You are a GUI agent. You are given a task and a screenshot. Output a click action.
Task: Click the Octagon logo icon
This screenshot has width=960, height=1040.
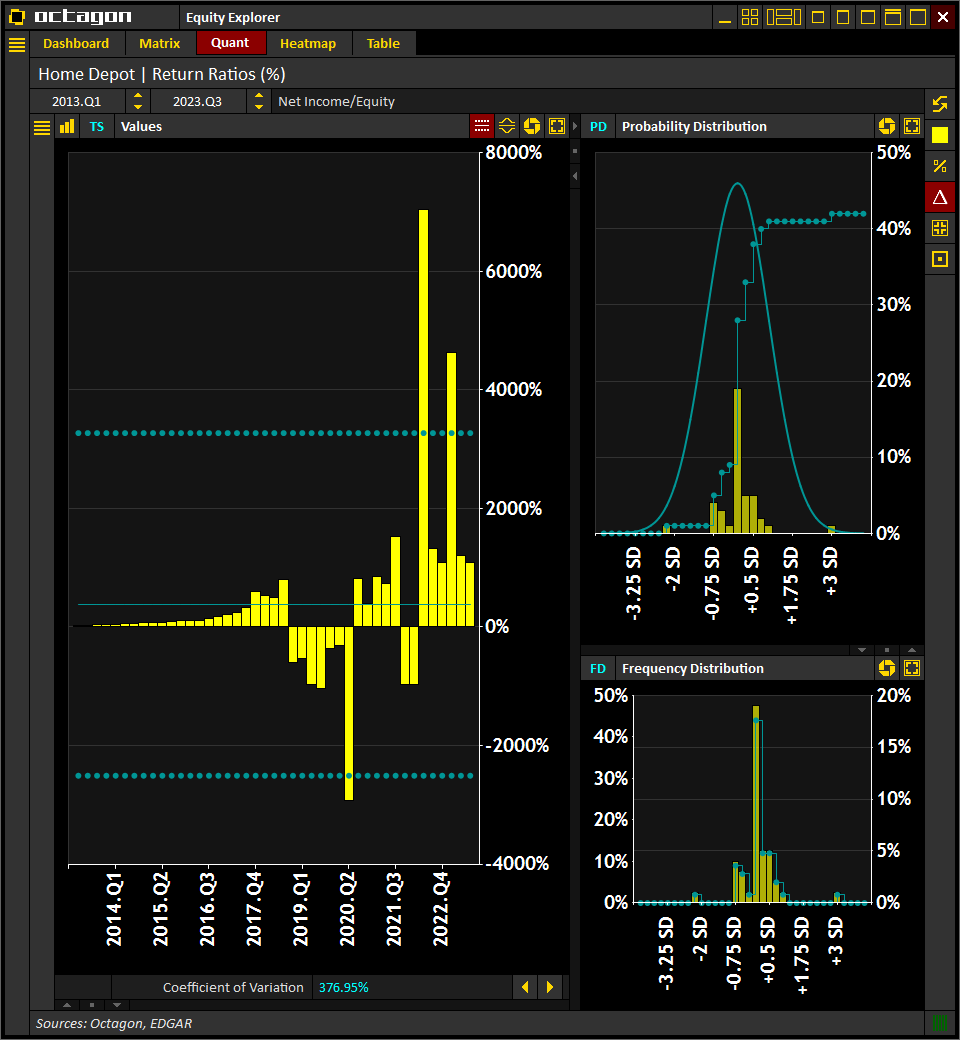(x=17, y=17)
